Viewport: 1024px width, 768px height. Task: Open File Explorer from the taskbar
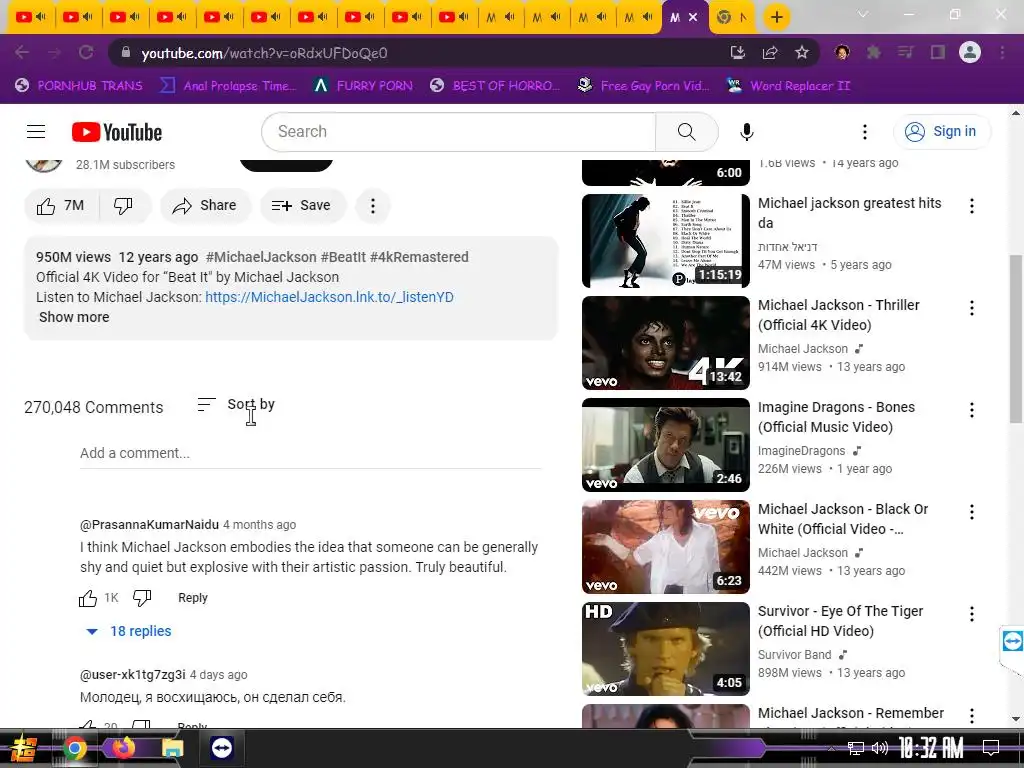[172, 748]
